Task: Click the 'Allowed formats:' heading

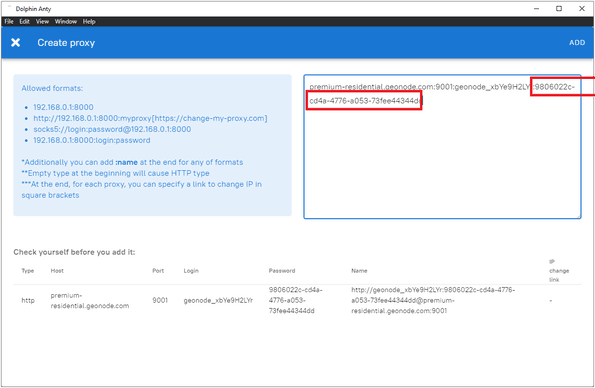Action: [x=52, y=88]
